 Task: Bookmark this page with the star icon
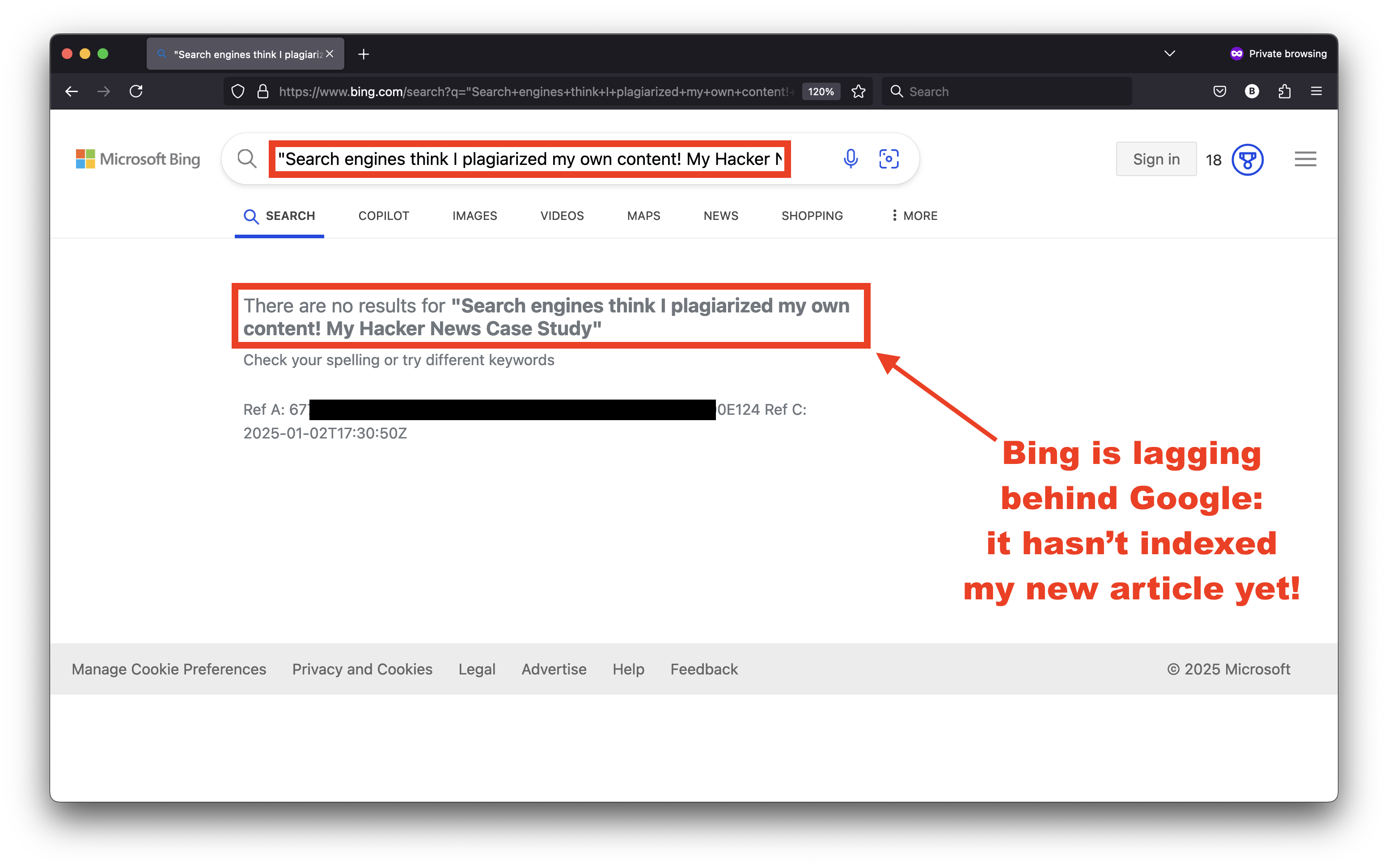[x=859, y=91]
